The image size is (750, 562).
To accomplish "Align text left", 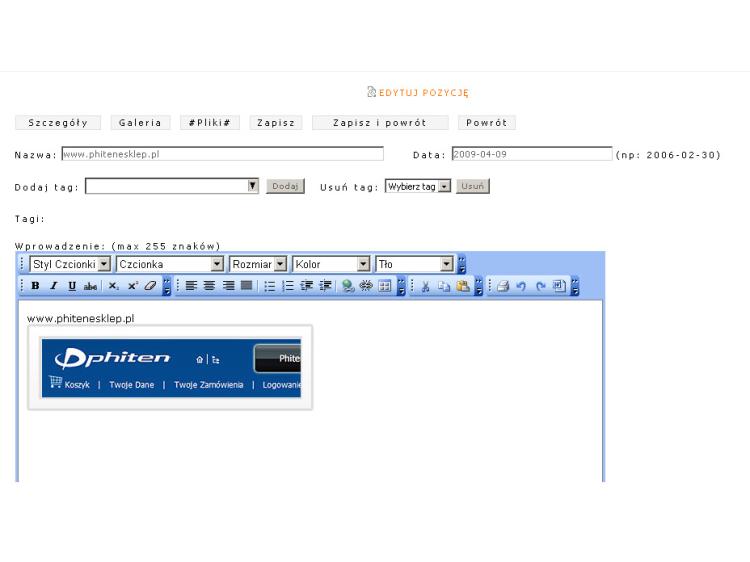I will tap(191, 286).
